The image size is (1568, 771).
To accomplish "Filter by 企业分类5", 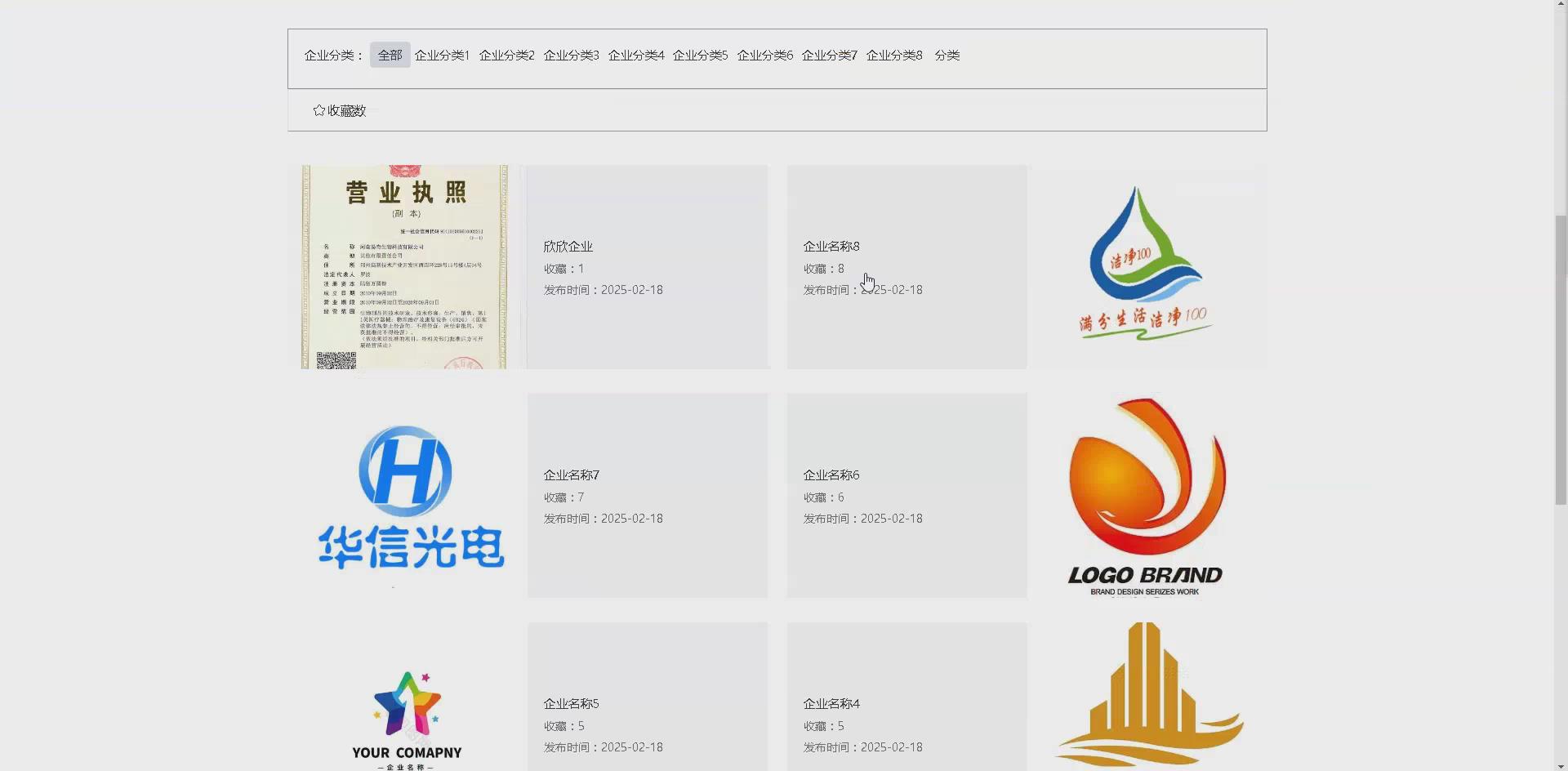I will click(700, 55).
